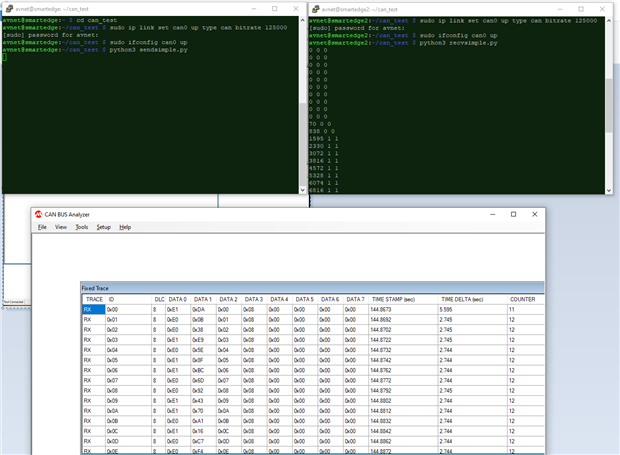The width and height of the screenshot is (620, 455).
Task: Click the COUNTER column header
Action: [522, 299]
